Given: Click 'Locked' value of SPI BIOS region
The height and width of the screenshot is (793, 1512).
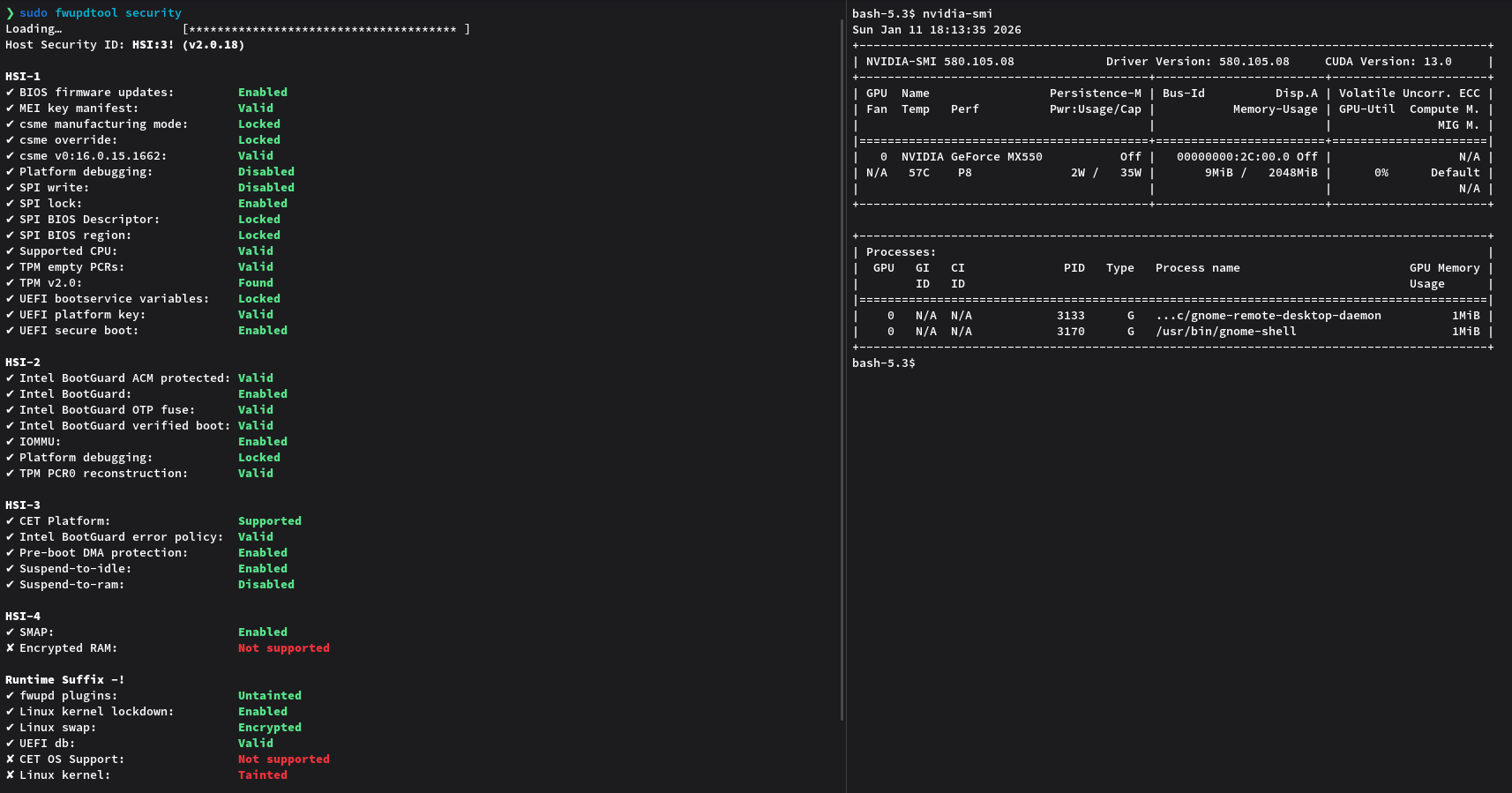Looking at the screenshot, I should 259,236.
